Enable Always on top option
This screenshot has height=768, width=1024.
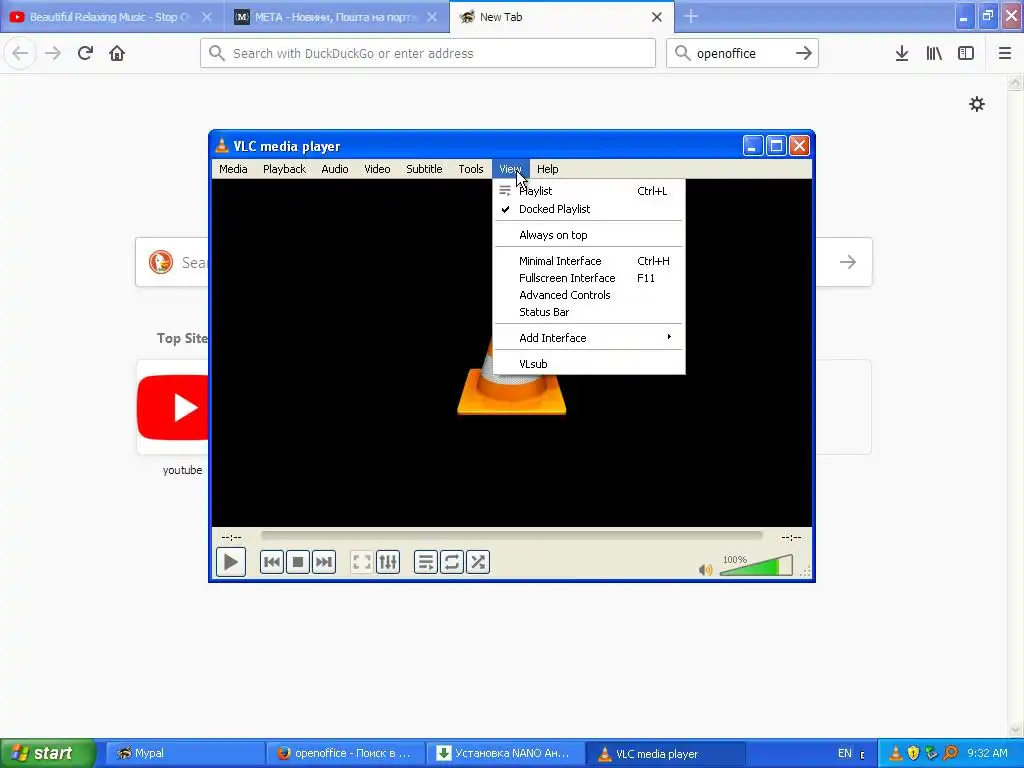click(x=589, y=235)
